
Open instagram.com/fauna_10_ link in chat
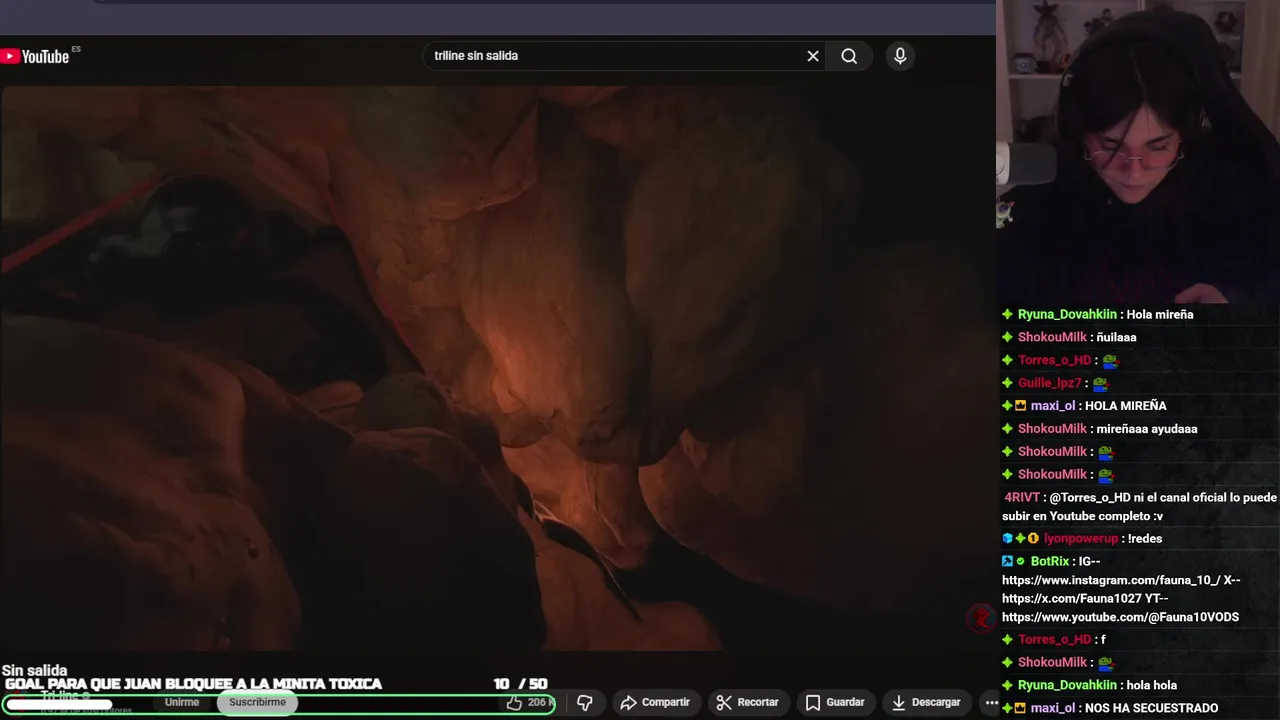[1111, 580]
